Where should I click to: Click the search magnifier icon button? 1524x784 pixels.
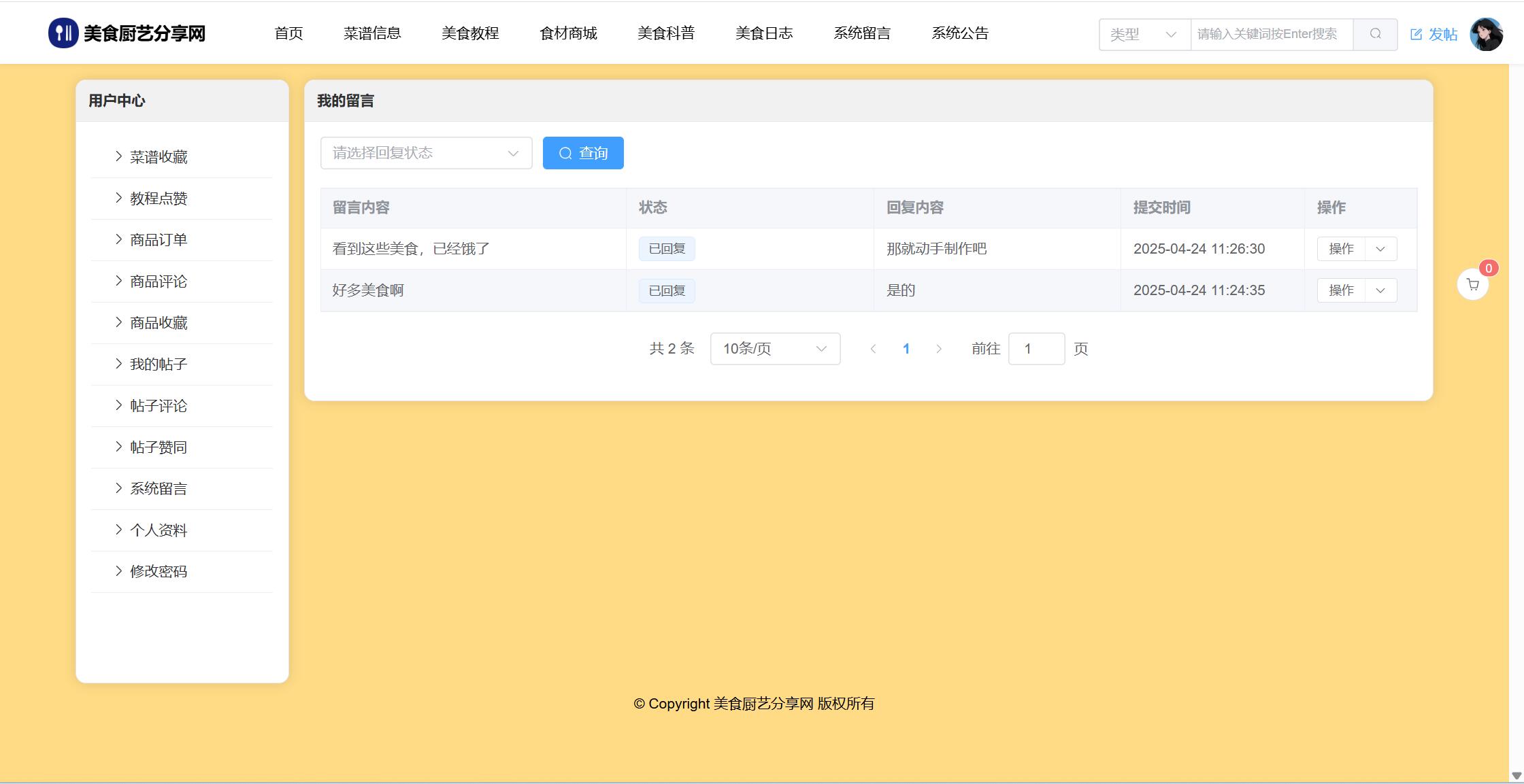point(1375,34)
